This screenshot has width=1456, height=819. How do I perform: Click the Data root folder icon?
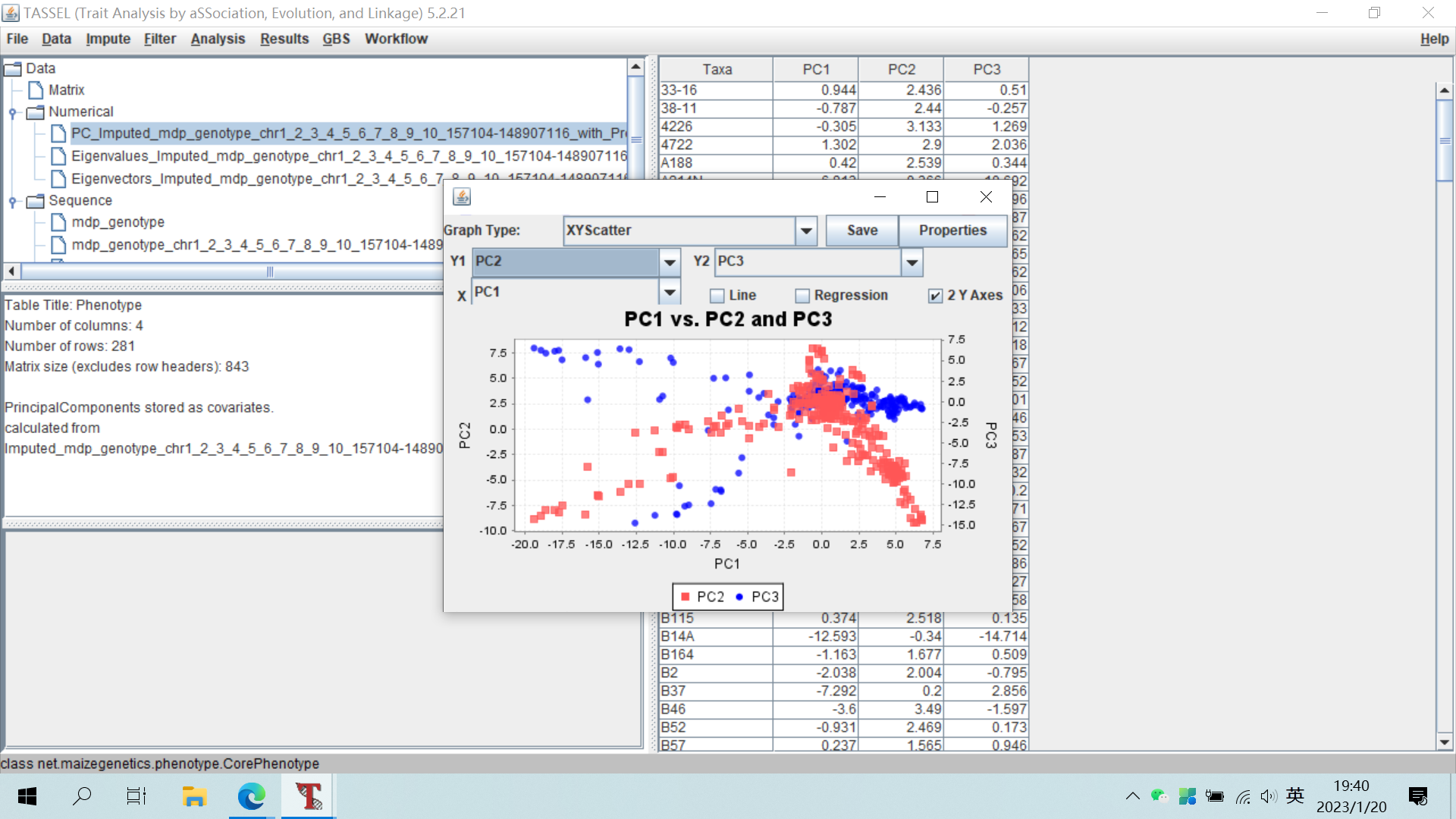coord(13,69)
